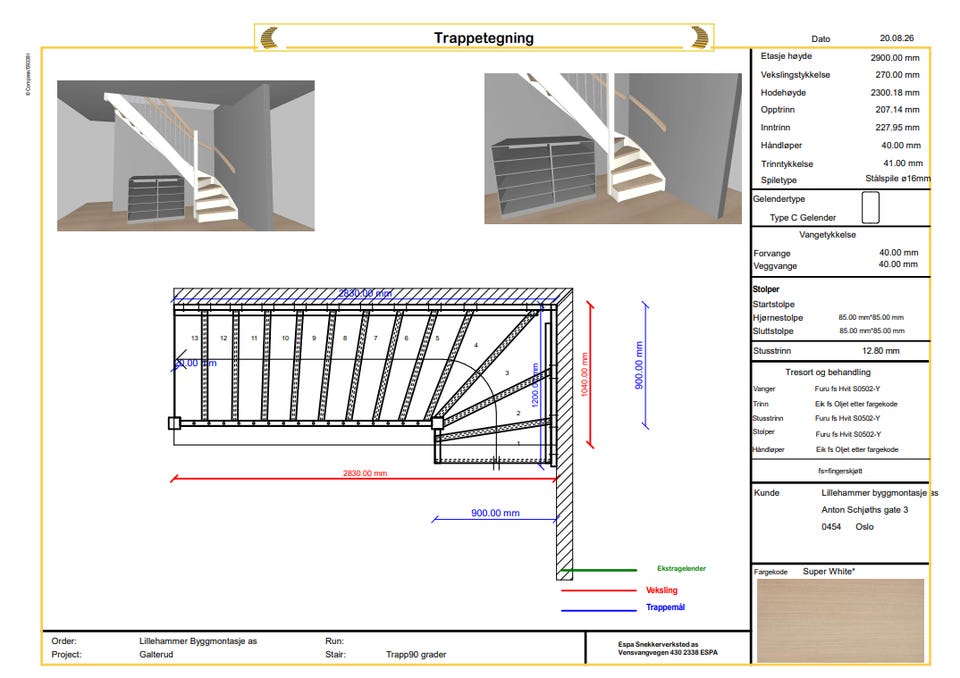Click the Opptrinn value 207.14 mm
This screenshot has height=678, width=960.
(x=897, y=110)
